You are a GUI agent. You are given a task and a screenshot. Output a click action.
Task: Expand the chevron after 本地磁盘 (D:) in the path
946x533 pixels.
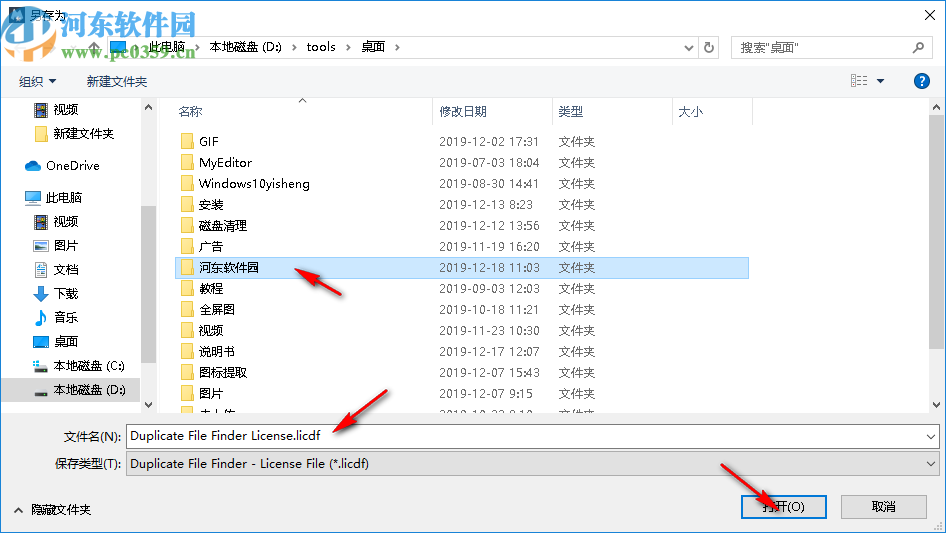(294, 47)
